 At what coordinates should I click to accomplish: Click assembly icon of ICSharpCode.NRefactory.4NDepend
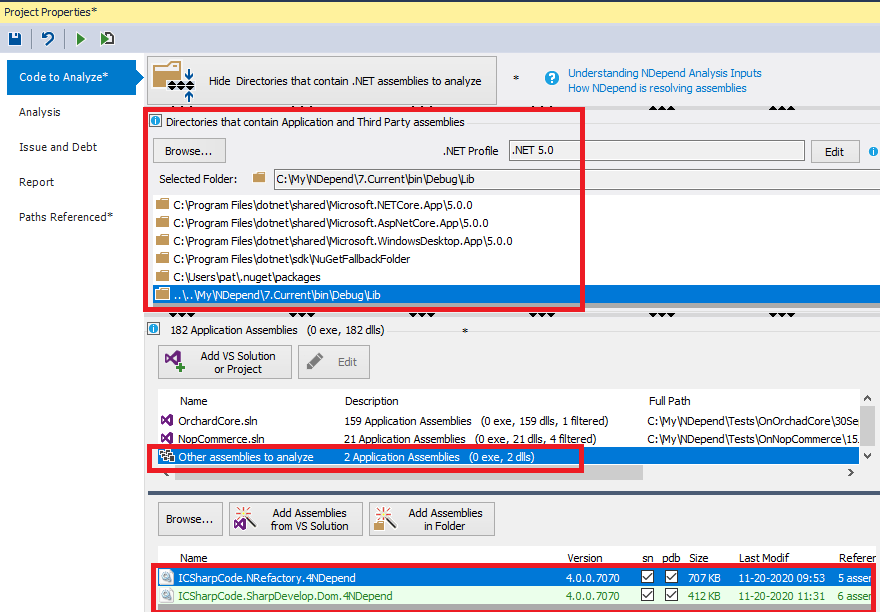(x=167, y=577)
